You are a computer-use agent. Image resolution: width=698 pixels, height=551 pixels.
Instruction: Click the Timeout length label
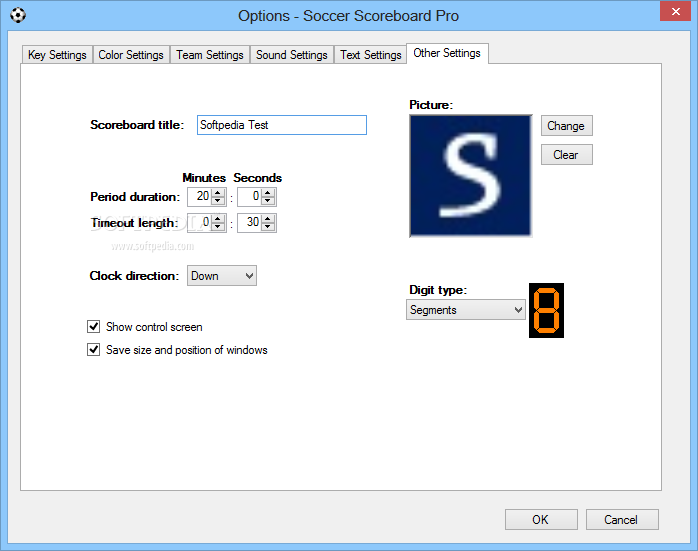[x=134, y=223]
